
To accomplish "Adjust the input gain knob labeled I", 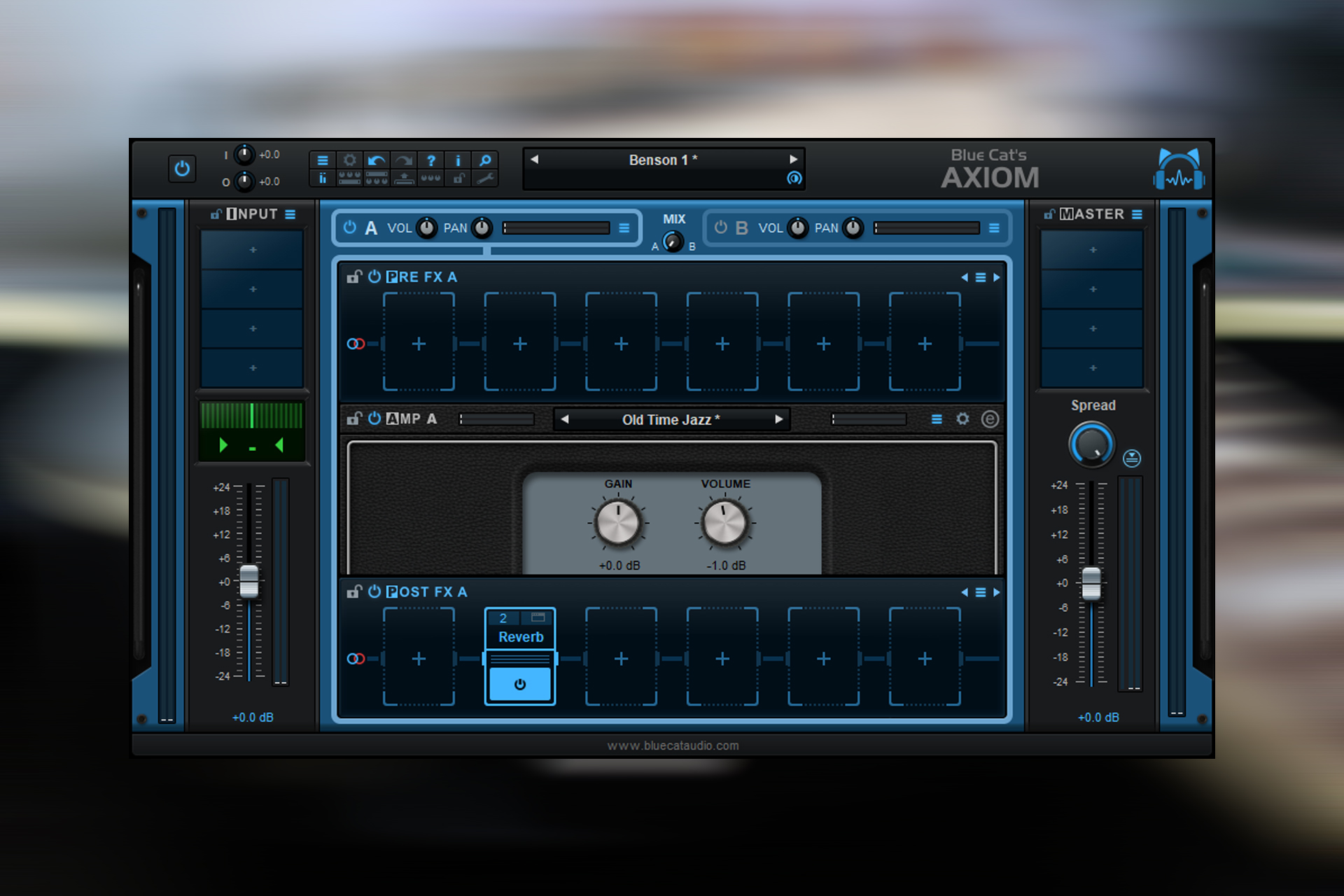I will point(244,155).
